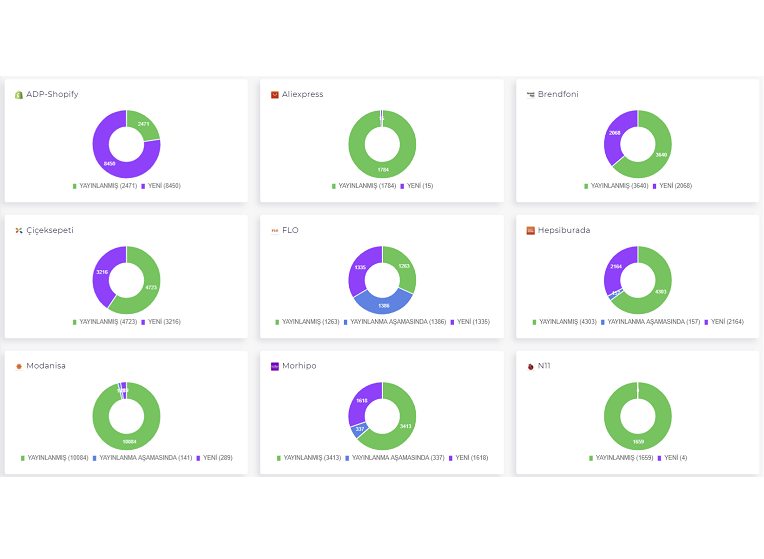Click the Brendfoni logo icon

tap(531, 95)
